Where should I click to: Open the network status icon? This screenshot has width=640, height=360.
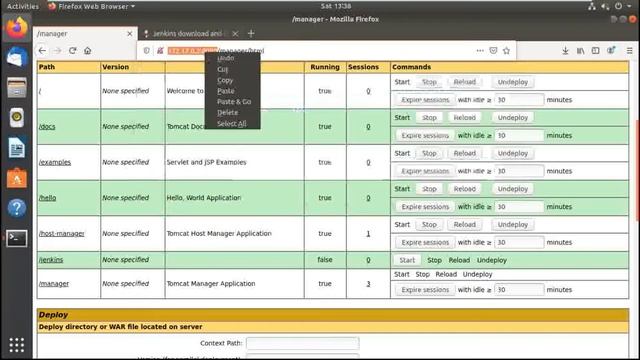click(x=591, y=6)
